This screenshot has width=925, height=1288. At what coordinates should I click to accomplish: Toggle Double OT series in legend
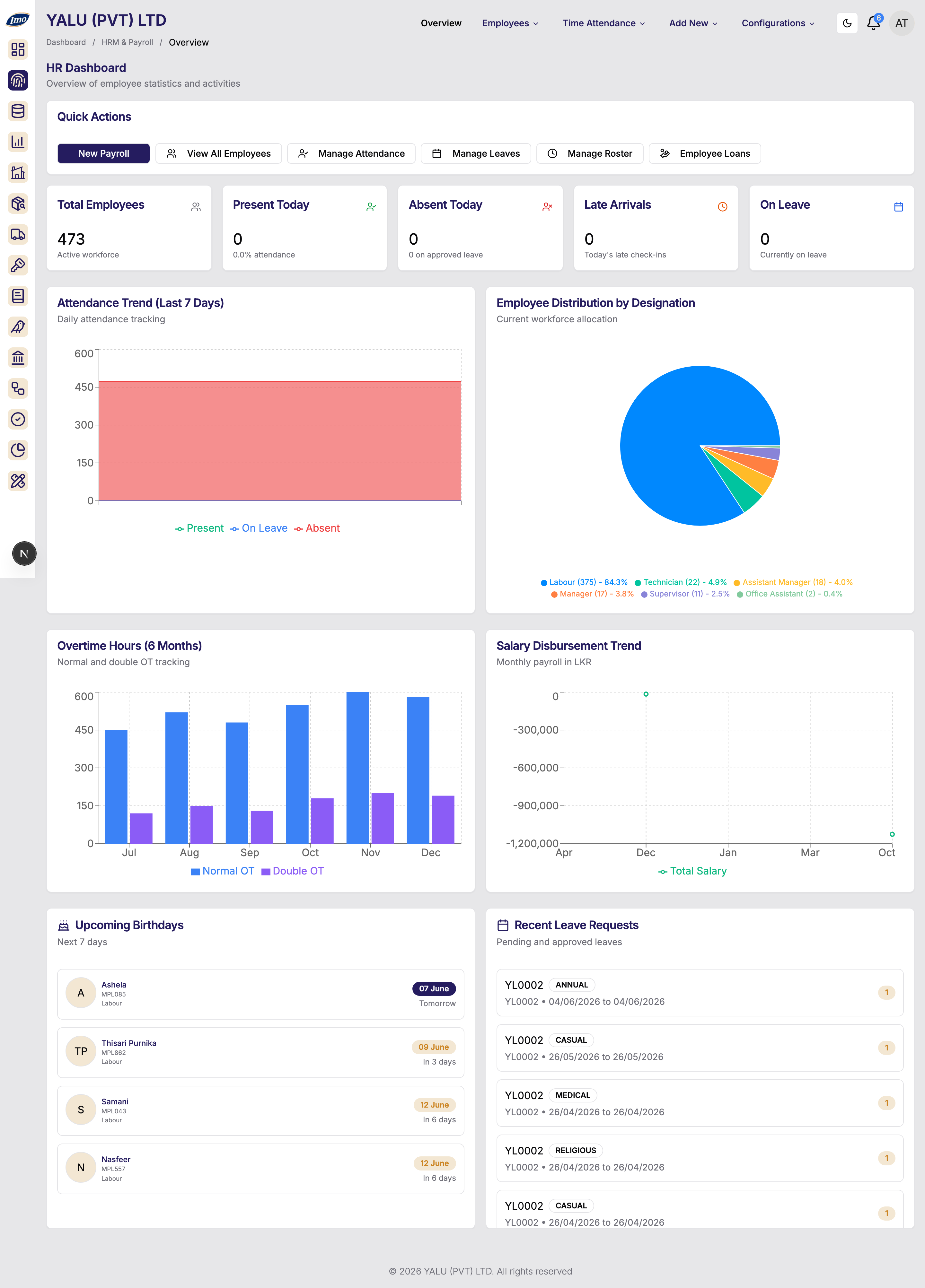pos(292,871)
